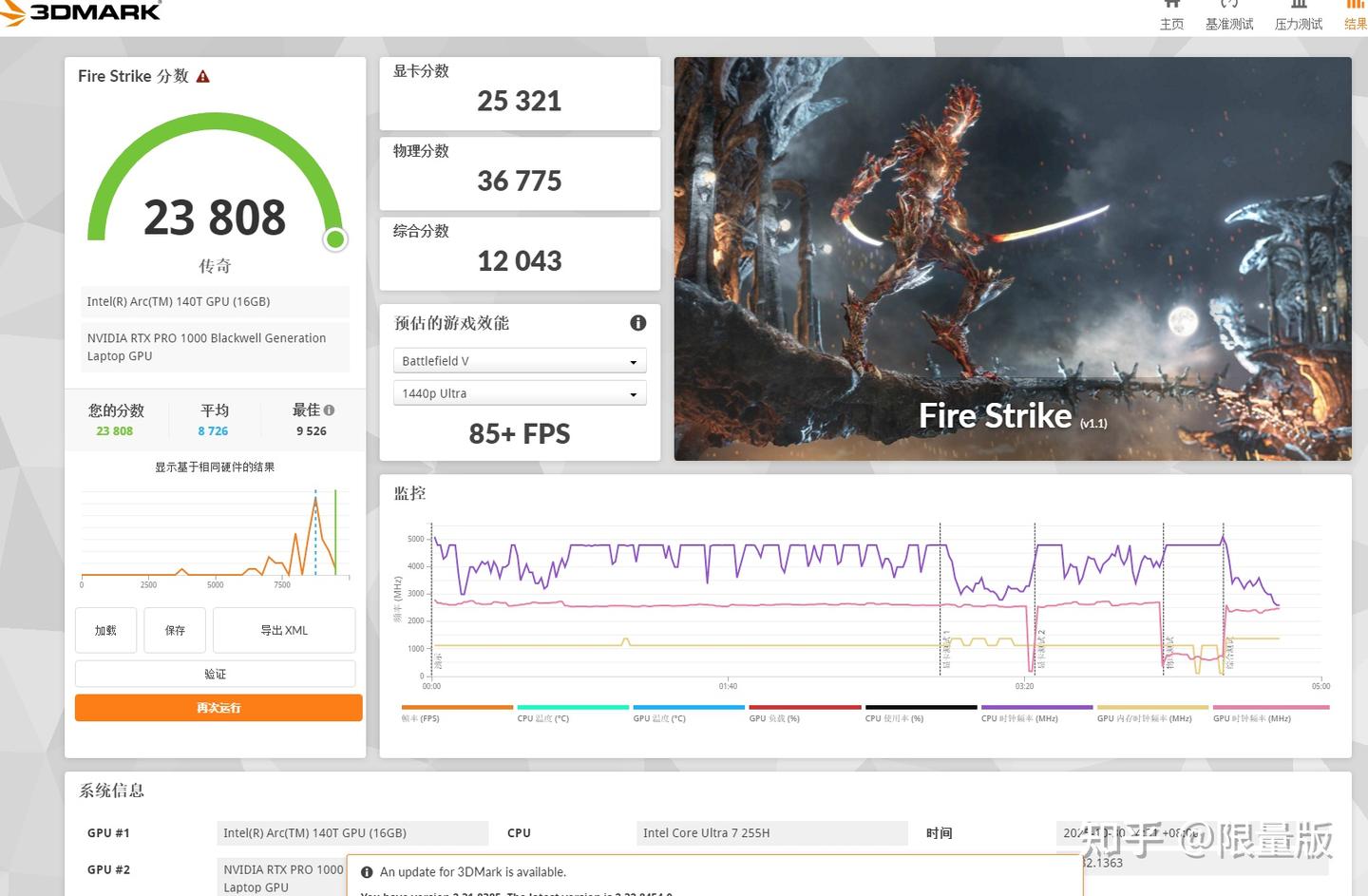
Task: Click the 平均 score value 8 726
Action: pyautogui.click(x=213, y=431)
